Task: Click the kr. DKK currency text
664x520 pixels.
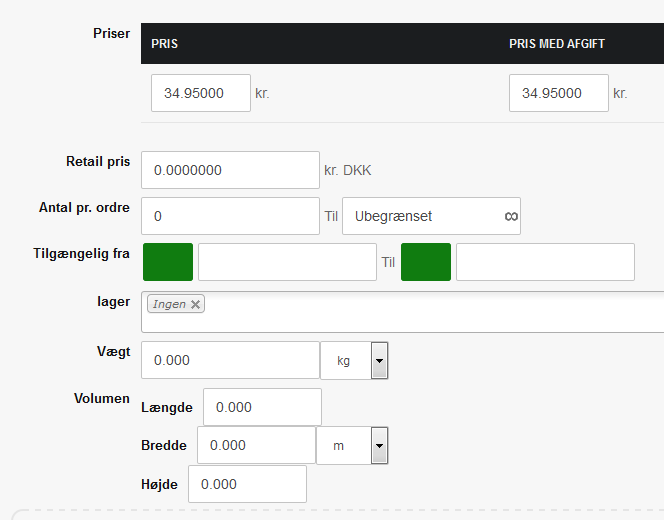Action: (x=347, y=170)
